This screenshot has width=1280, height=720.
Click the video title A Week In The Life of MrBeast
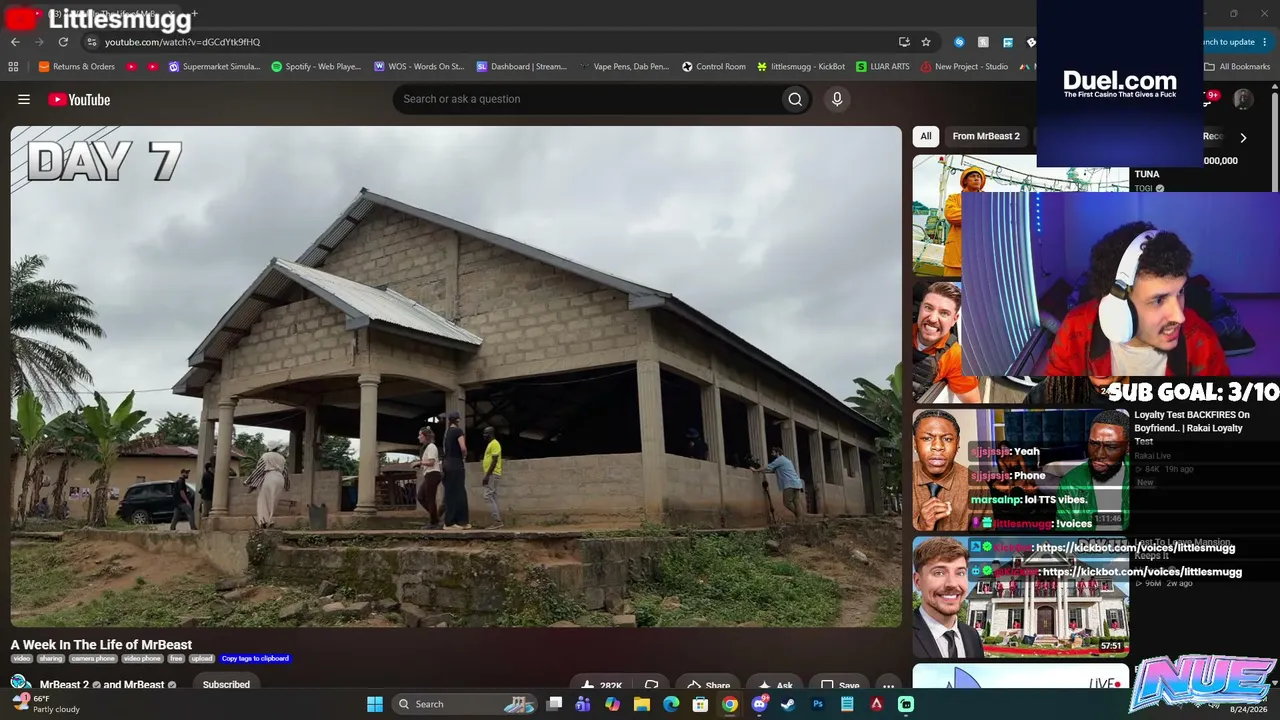click(101, 645)
